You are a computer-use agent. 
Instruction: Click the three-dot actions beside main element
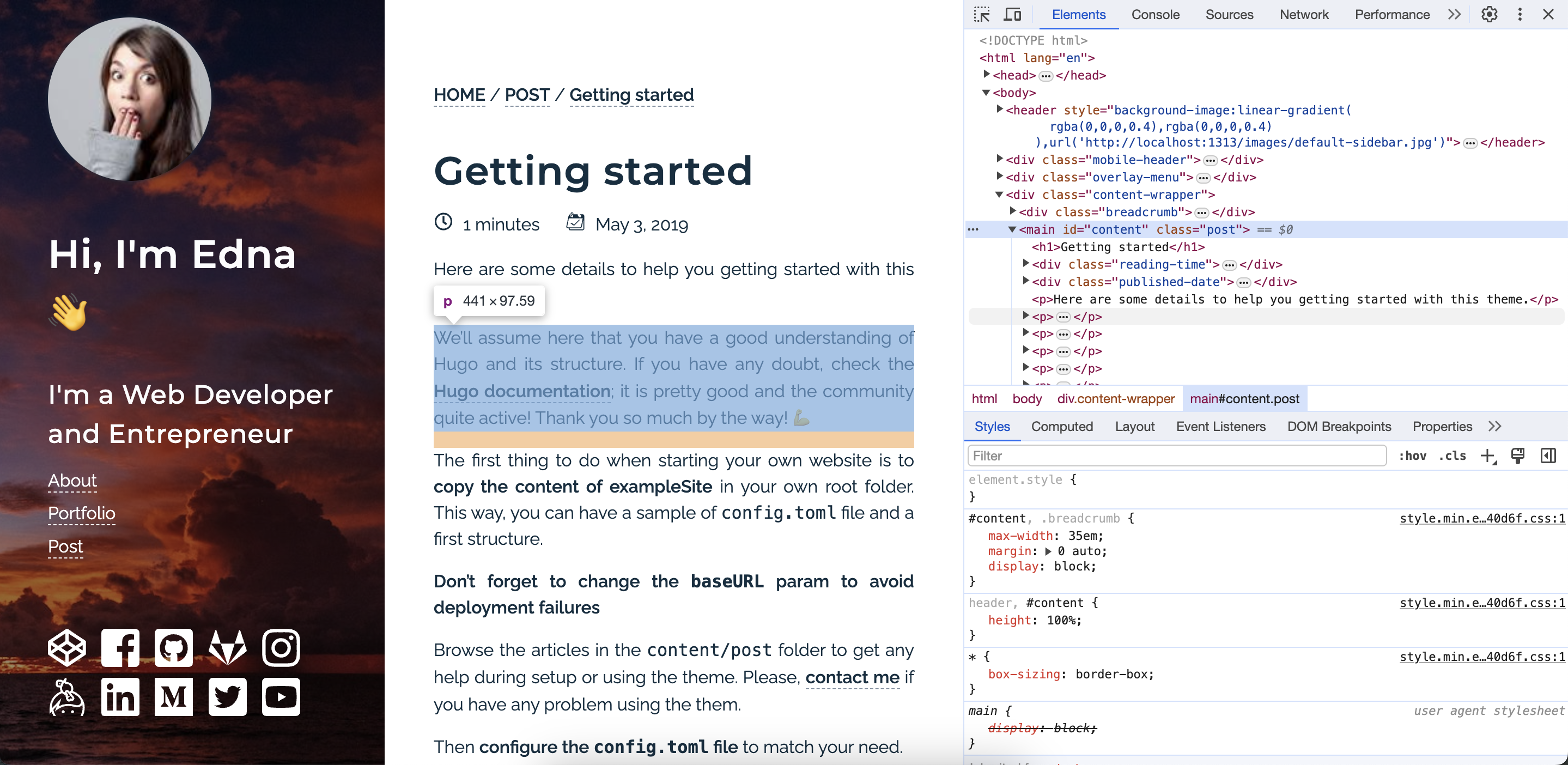click(x=973, y=229)
